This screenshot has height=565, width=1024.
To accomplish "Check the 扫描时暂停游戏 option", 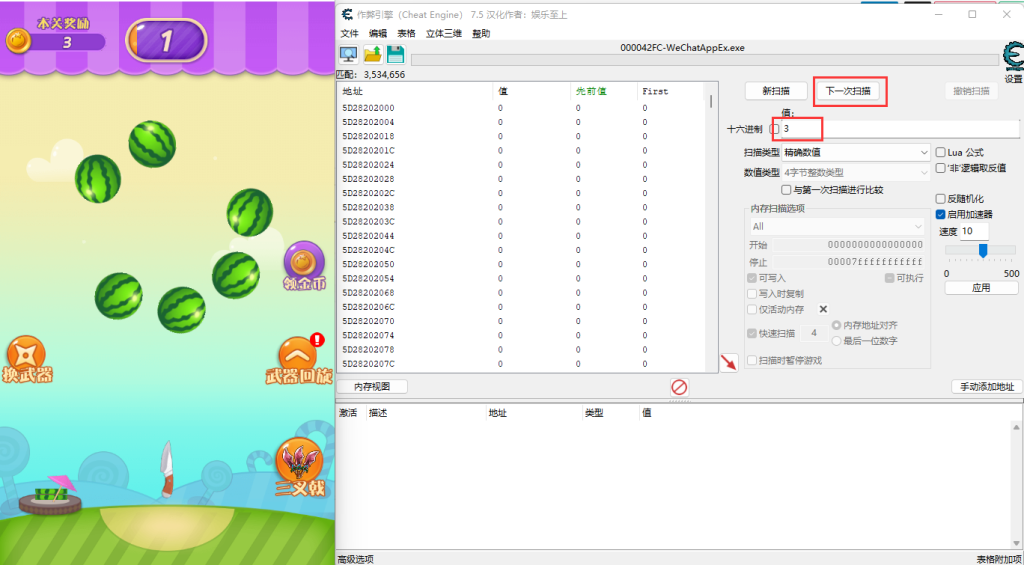I will click(x=752, y=361).
